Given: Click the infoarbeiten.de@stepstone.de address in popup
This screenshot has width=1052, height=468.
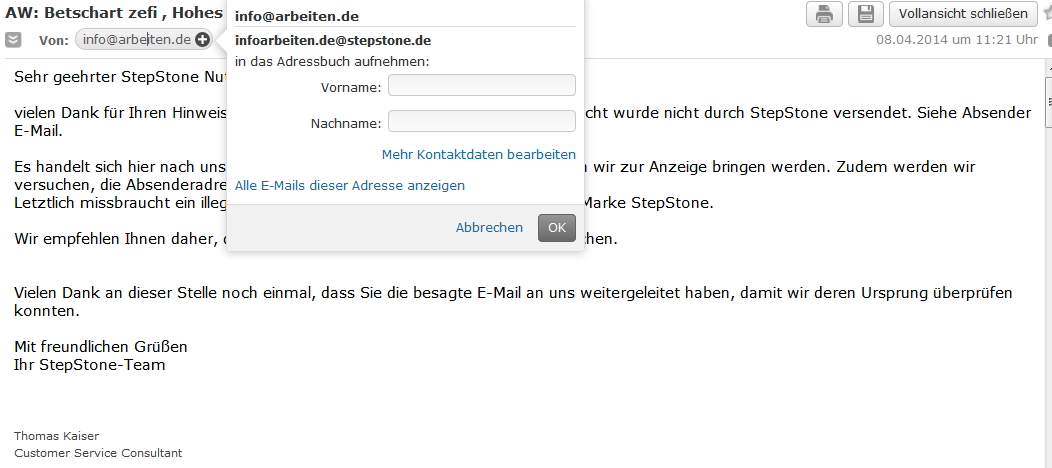Looking at the screenshot, I should tap(332, 41).
